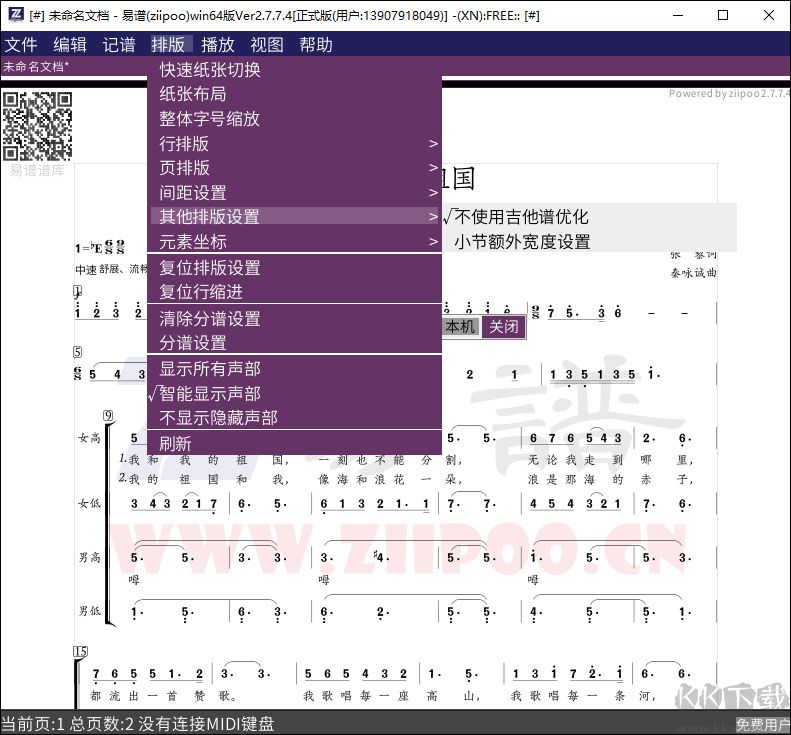The width and height of the screenshot is (791, 735).
Task: Open the 编辑 menu
Action: [x=70, y=45]
